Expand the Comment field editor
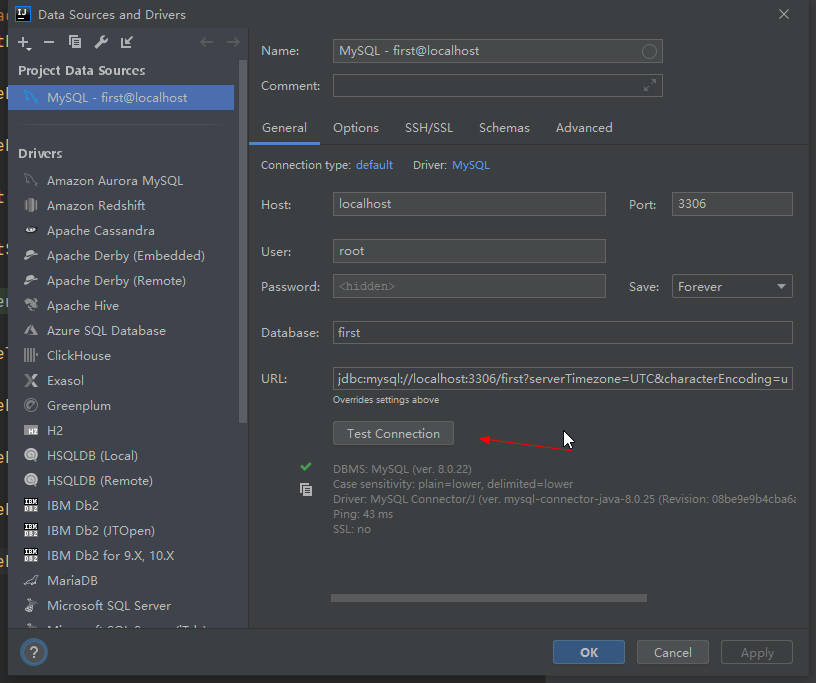 [649, 85]
